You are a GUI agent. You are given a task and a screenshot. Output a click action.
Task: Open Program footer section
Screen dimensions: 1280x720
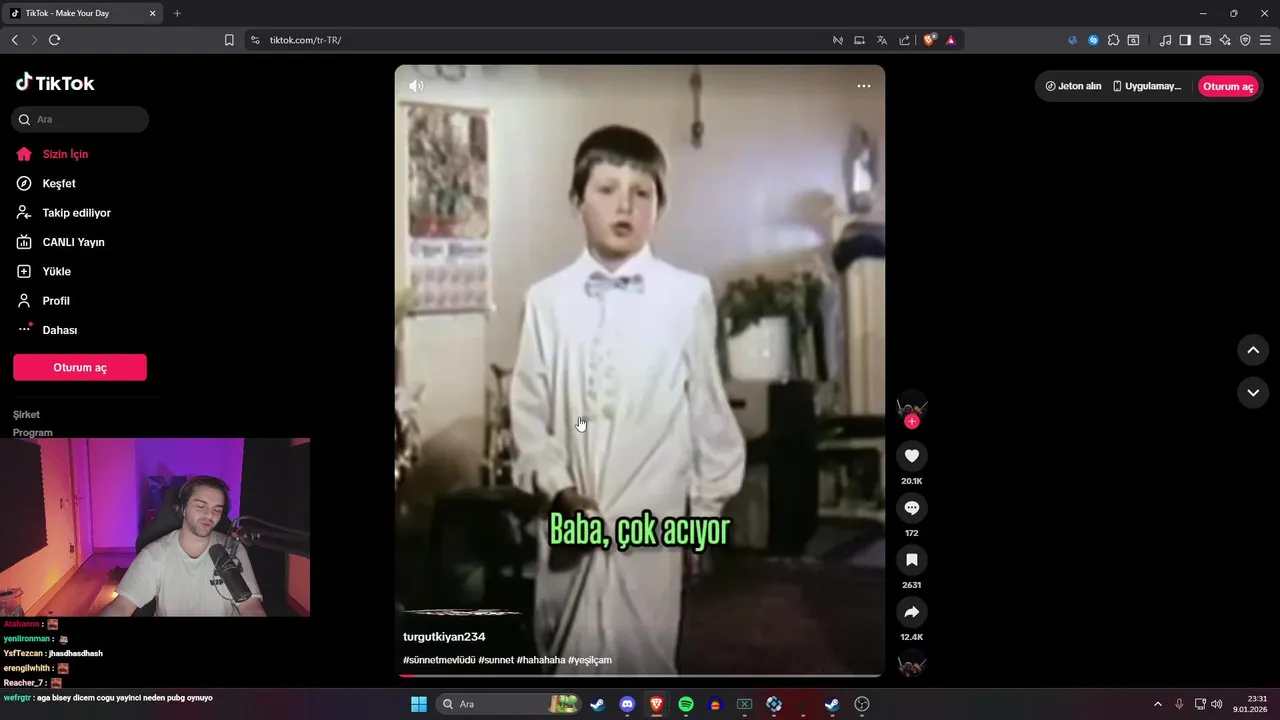[x=33, y=432]
